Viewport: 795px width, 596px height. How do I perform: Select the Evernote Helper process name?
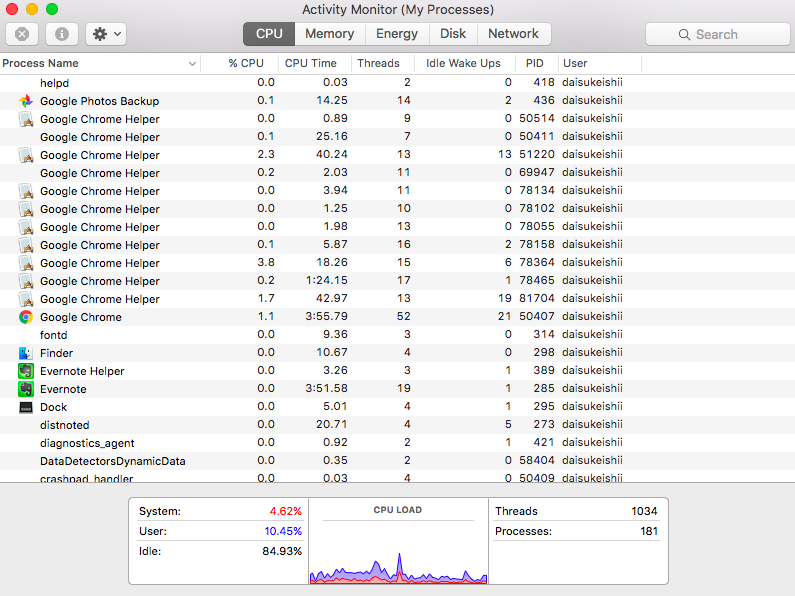click(82, 371)
